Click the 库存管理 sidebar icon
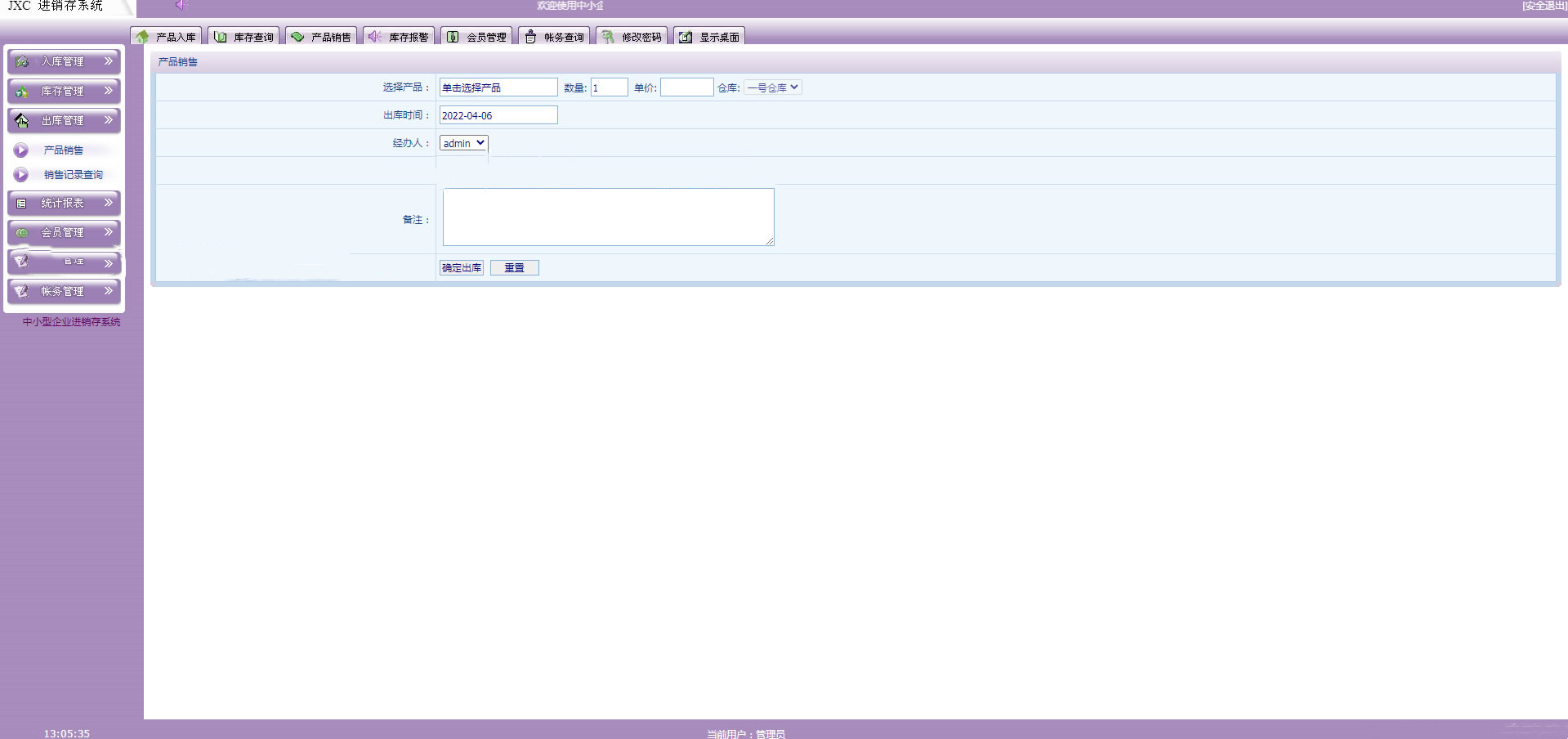 [22, 92]
